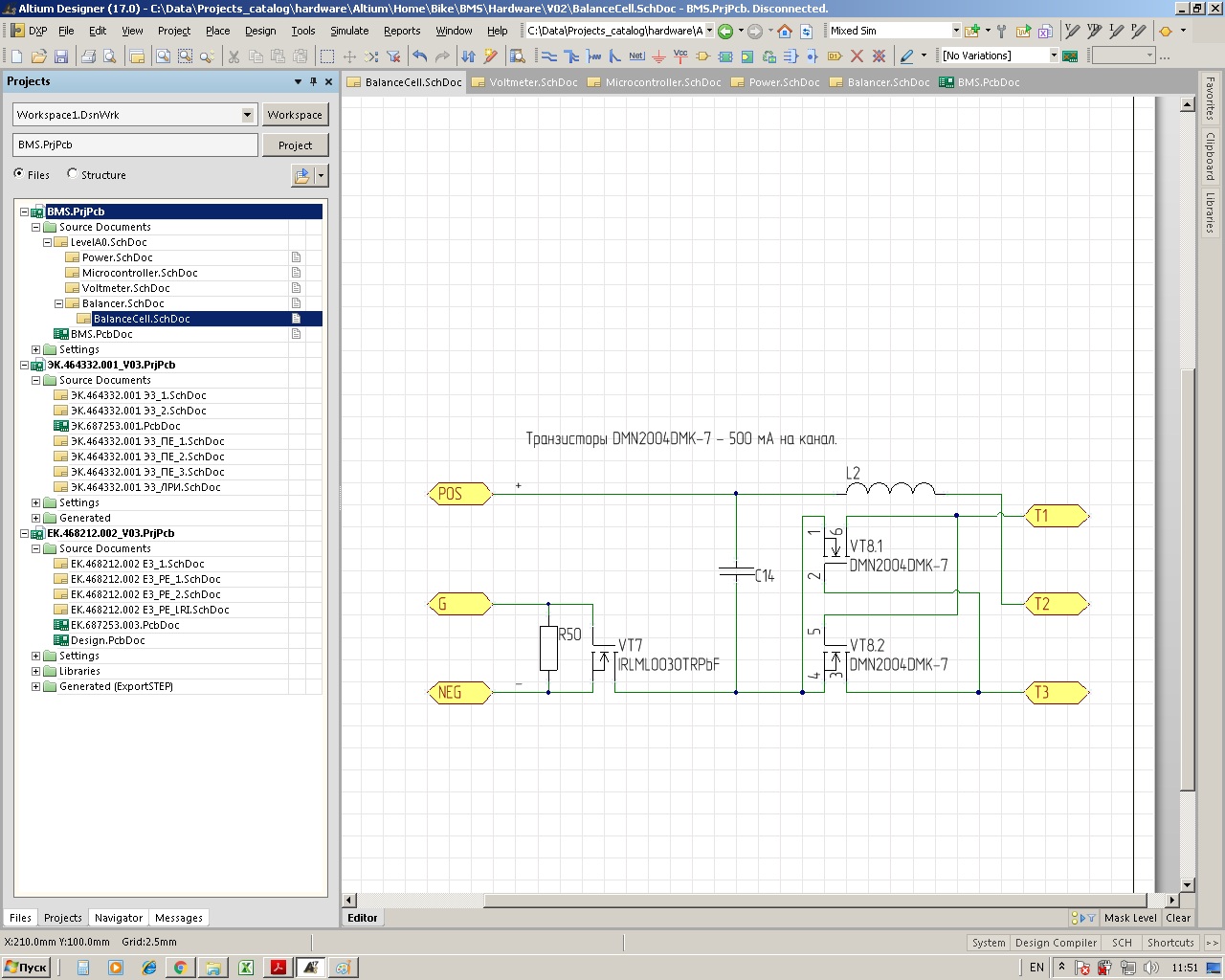Click the VCC power port icon
The width and height of the screenshot is (1225, 980).
[x=680, y=56]
